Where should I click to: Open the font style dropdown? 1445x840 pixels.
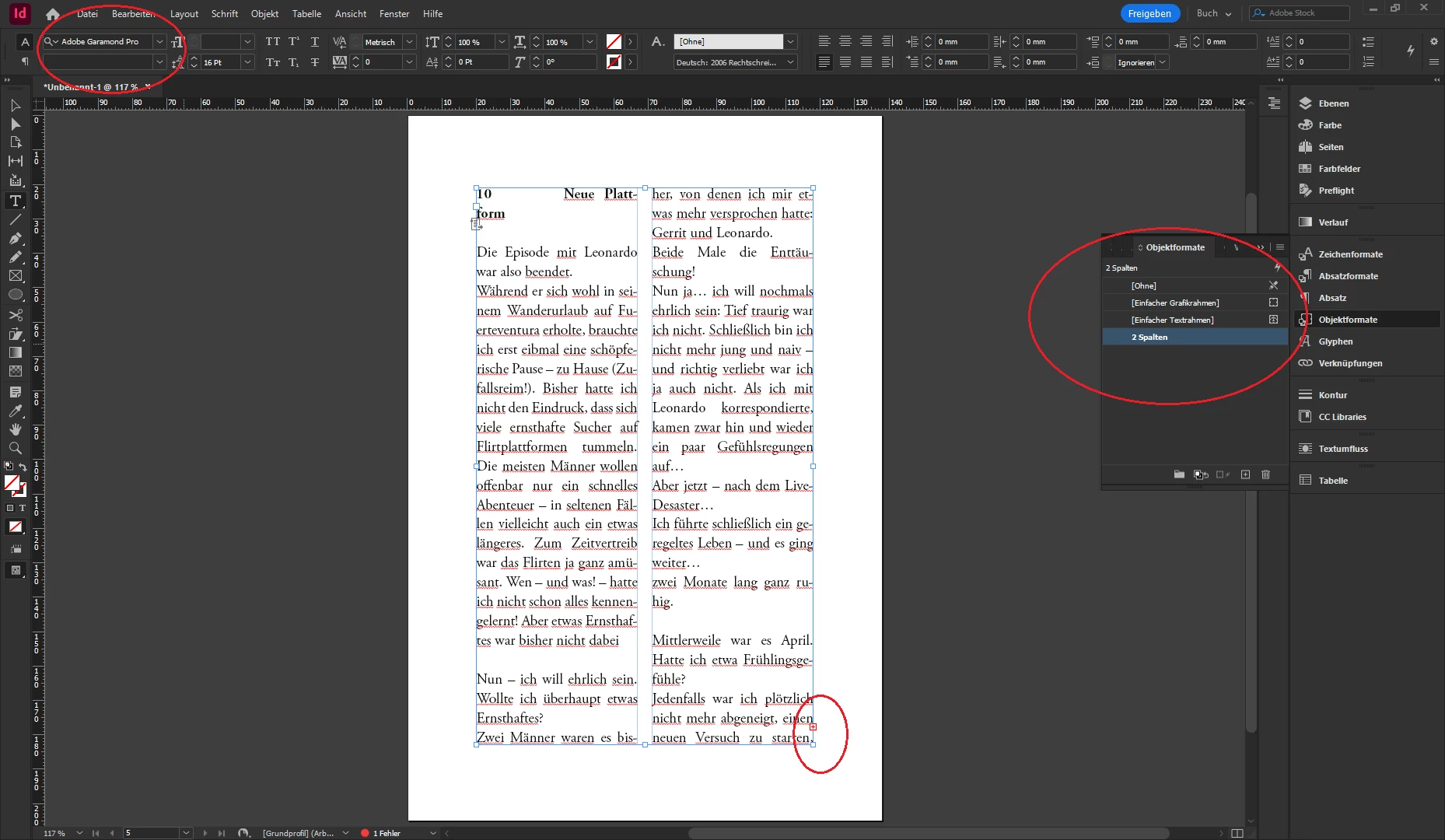pos(159,62)
